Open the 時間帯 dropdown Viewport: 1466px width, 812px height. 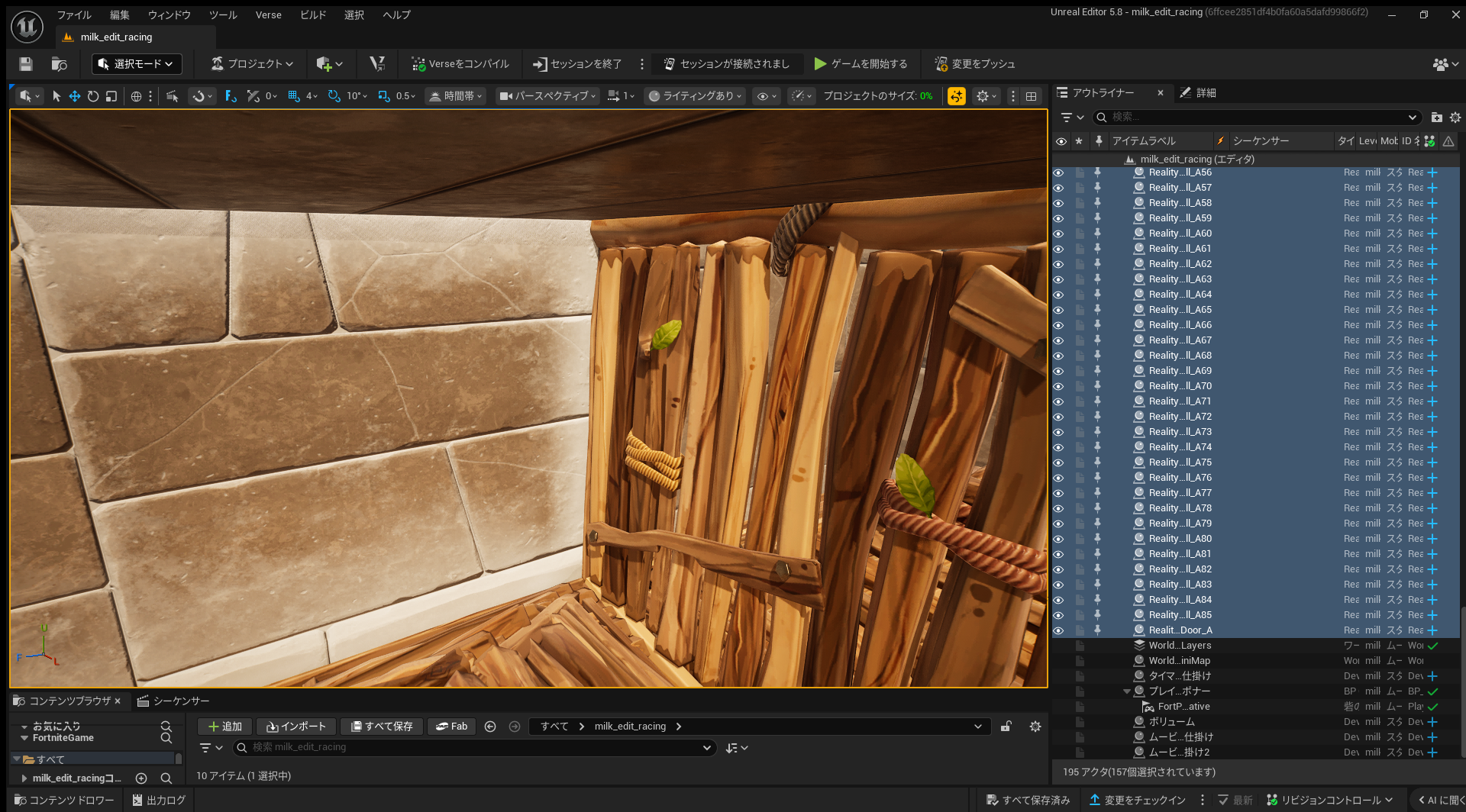455,96
